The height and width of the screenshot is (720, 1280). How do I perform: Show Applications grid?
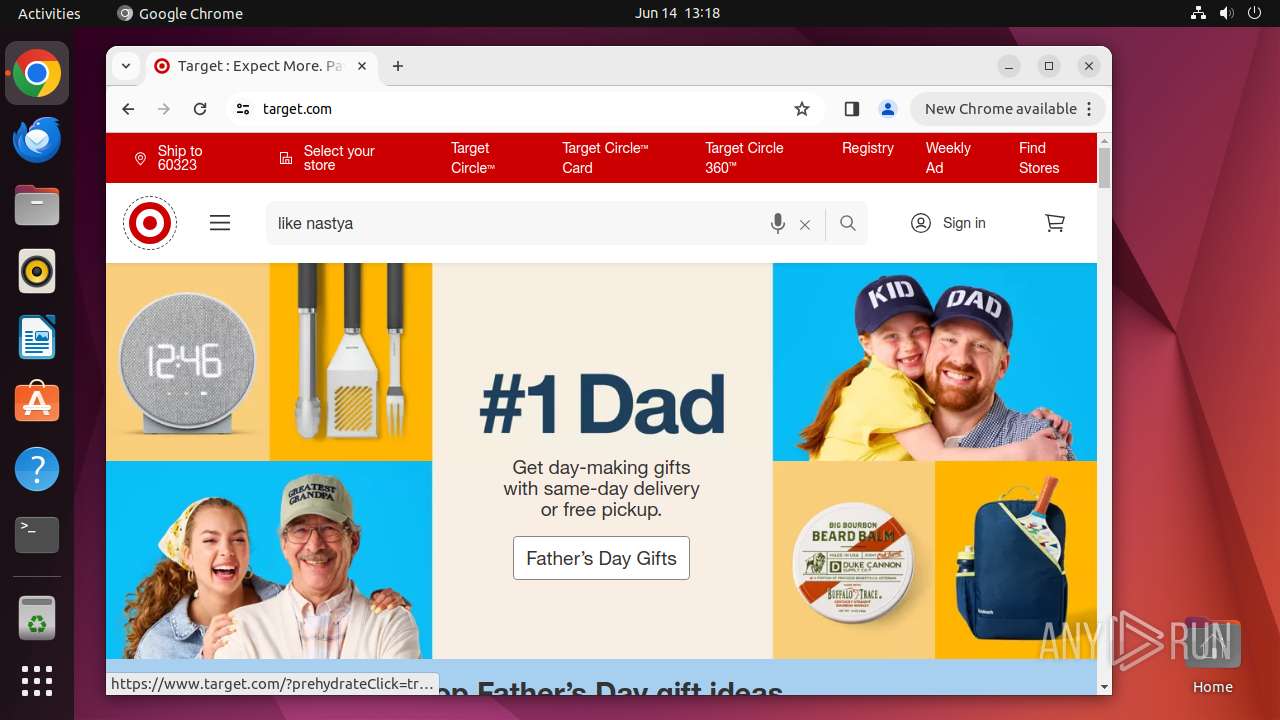tap(37, 681)
